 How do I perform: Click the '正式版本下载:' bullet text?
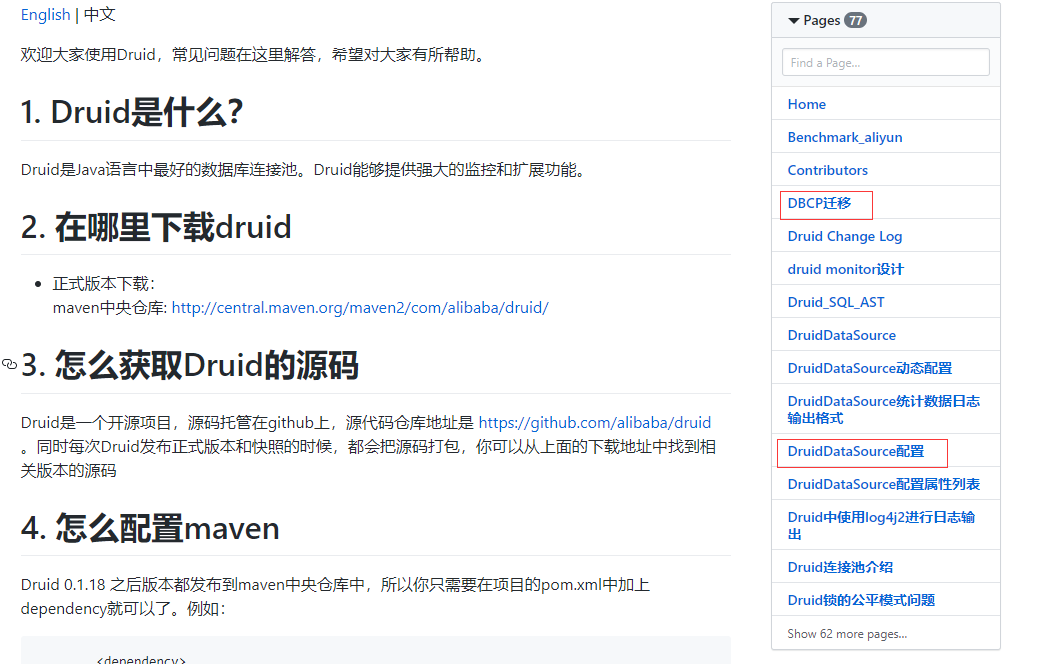tap(103, 284)
